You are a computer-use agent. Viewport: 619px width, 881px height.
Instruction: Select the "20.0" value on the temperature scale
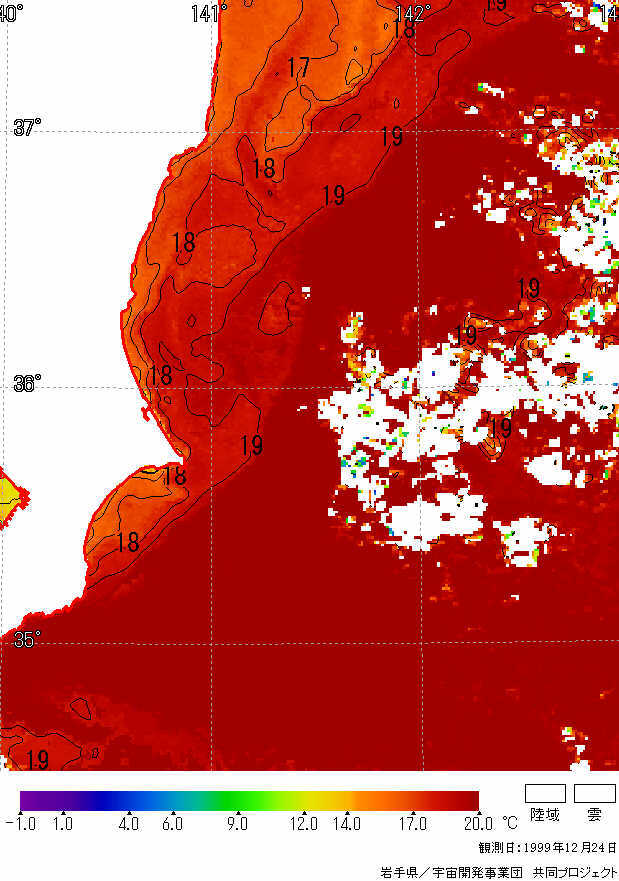tap(479, 824)
